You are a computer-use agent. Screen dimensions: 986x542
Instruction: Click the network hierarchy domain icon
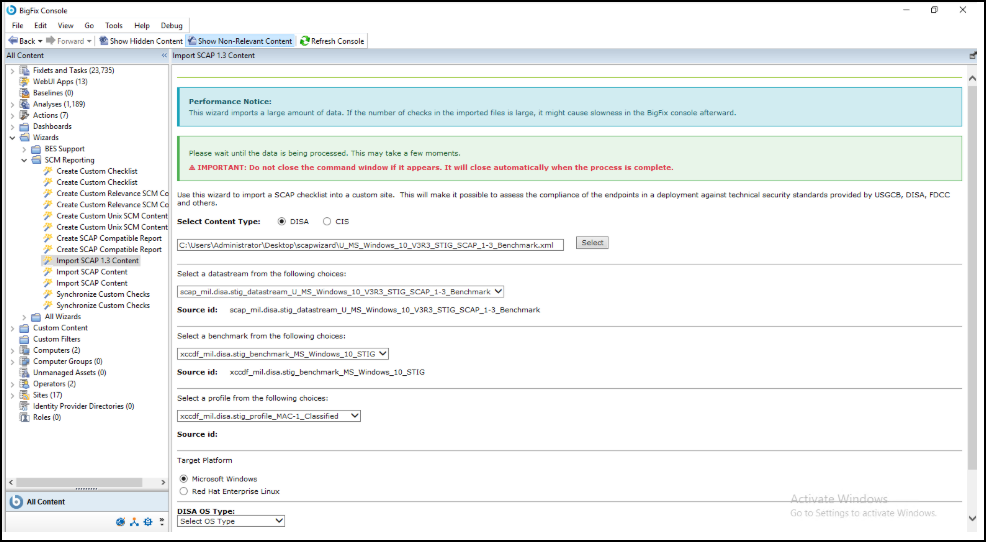click(134, 522)
